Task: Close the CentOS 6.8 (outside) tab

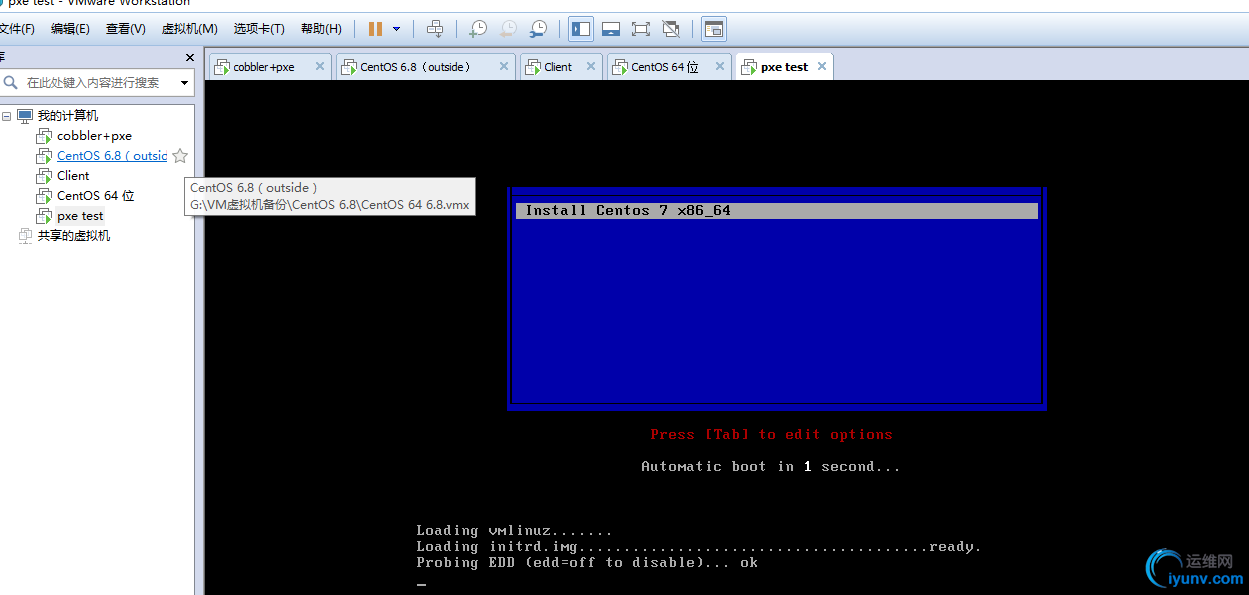Action: point(504,67)
